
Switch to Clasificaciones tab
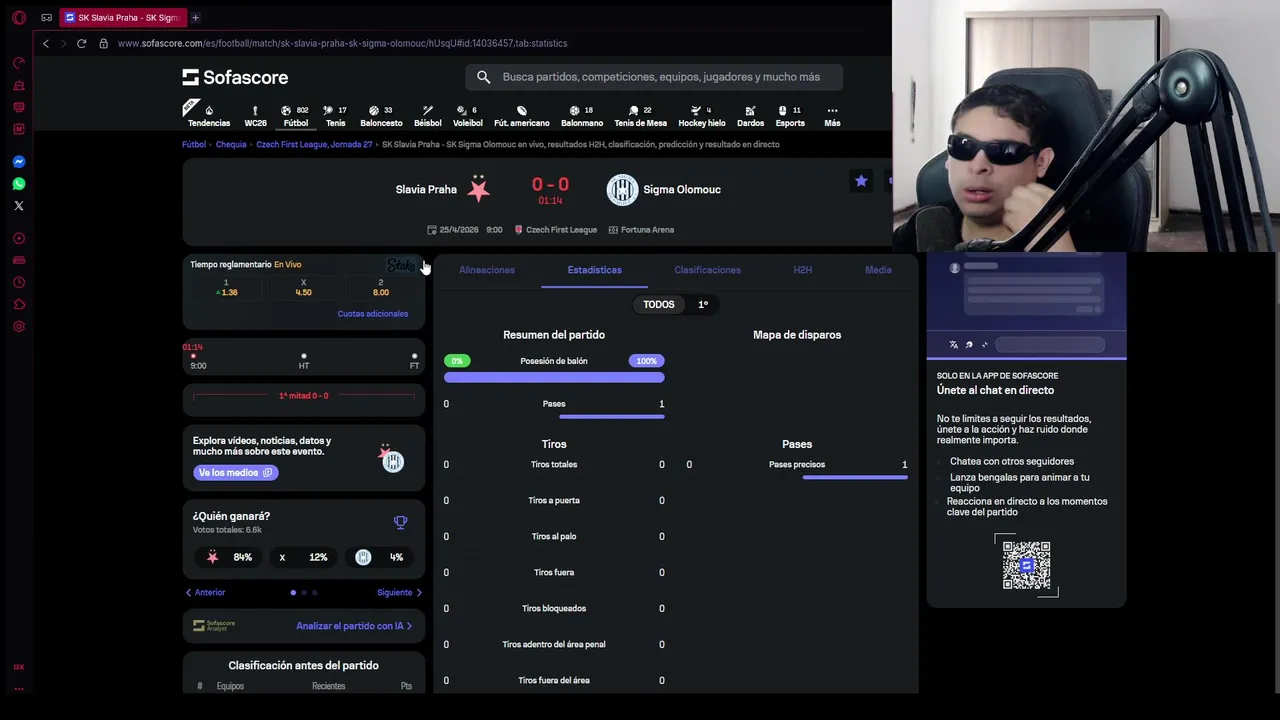pos(707,270)
